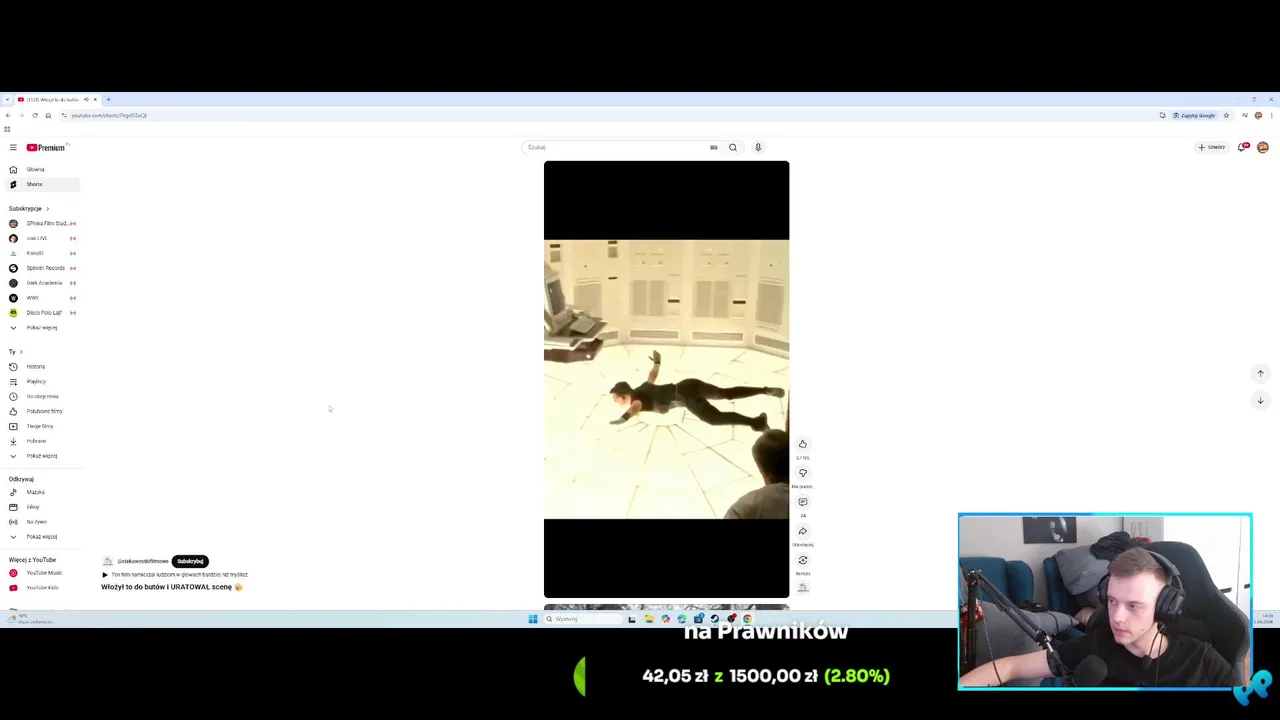Click Zapytaj Google button in address bar

coord(1194,115)
